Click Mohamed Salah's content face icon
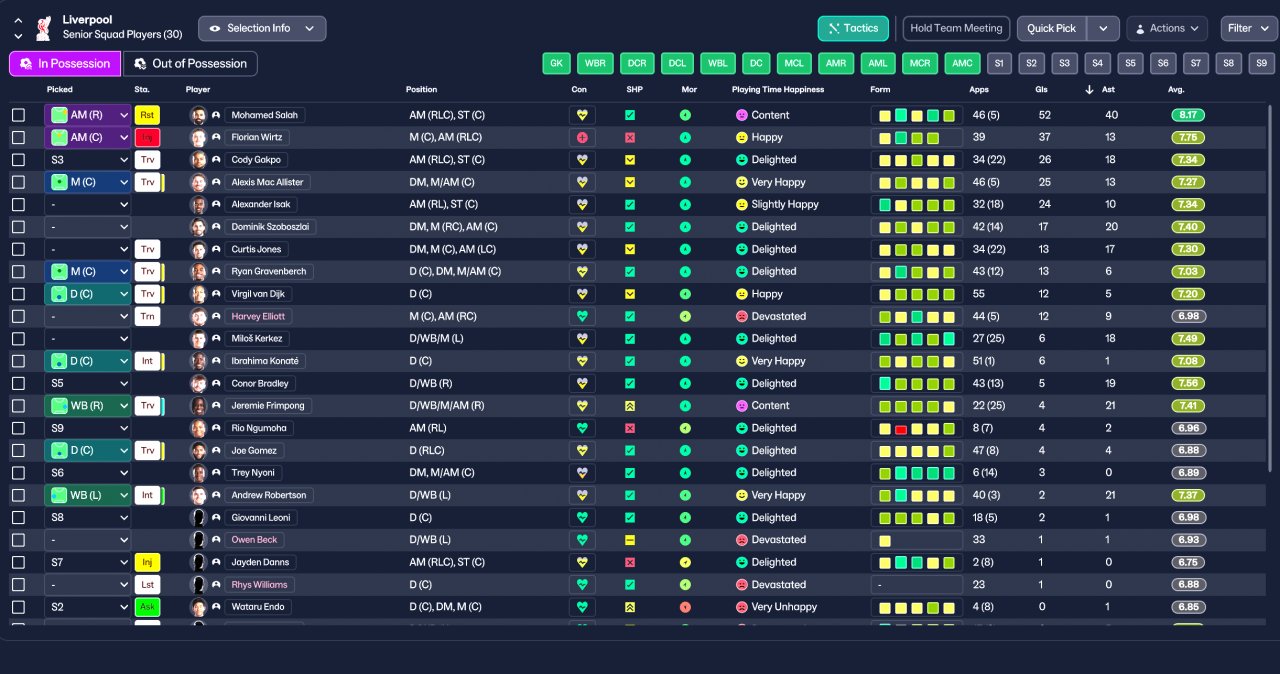The image size is (1280, 674). tap(741, 115)
